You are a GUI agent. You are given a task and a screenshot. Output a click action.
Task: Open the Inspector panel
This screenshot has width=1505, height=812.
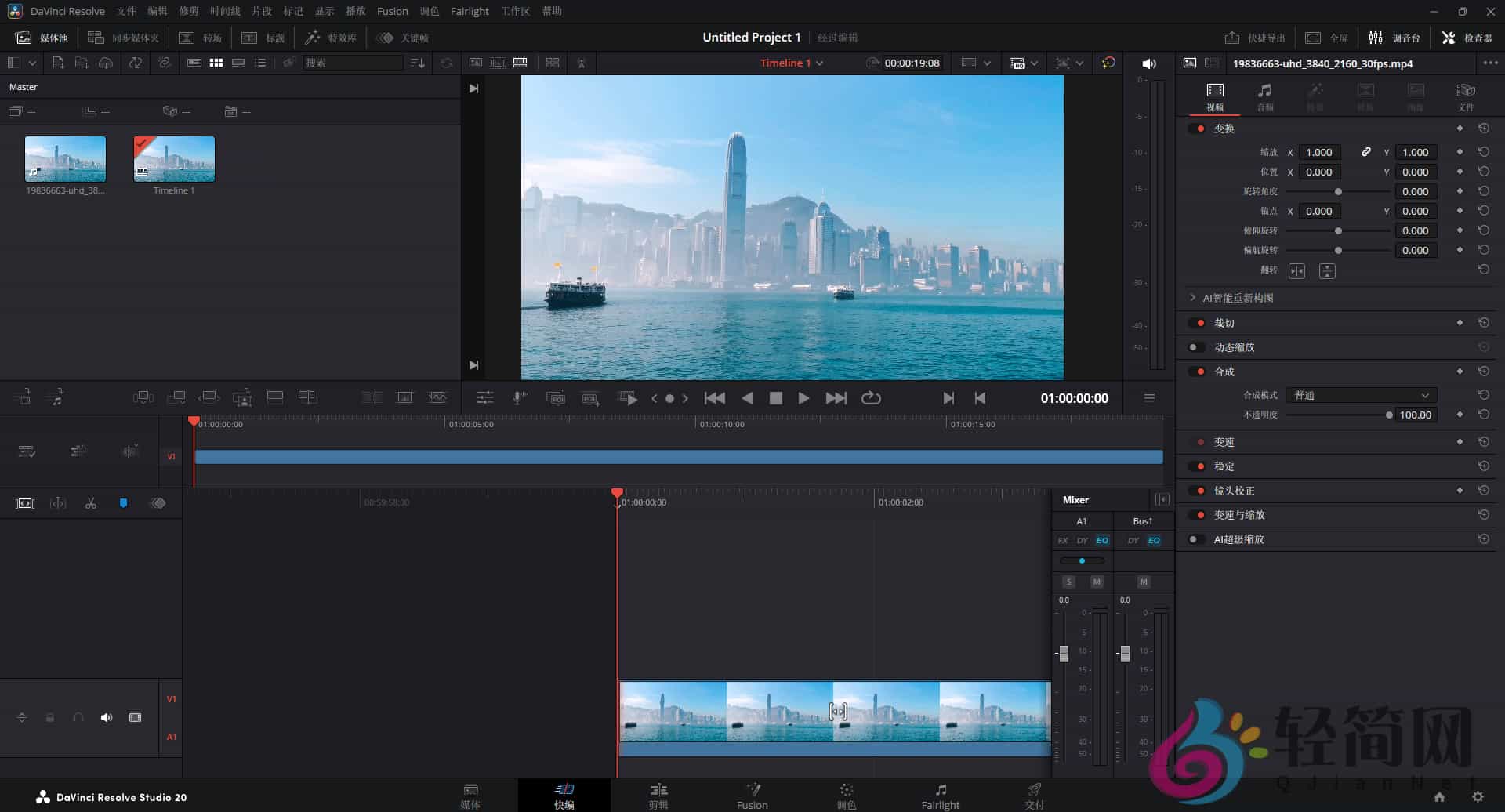[1467, 37]
